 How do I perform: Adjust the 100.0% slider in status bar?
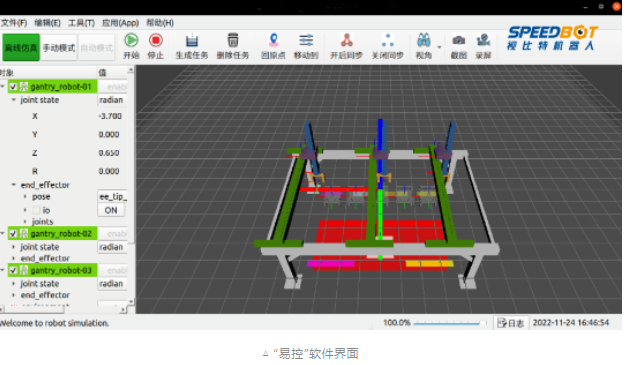coord(450,323)
